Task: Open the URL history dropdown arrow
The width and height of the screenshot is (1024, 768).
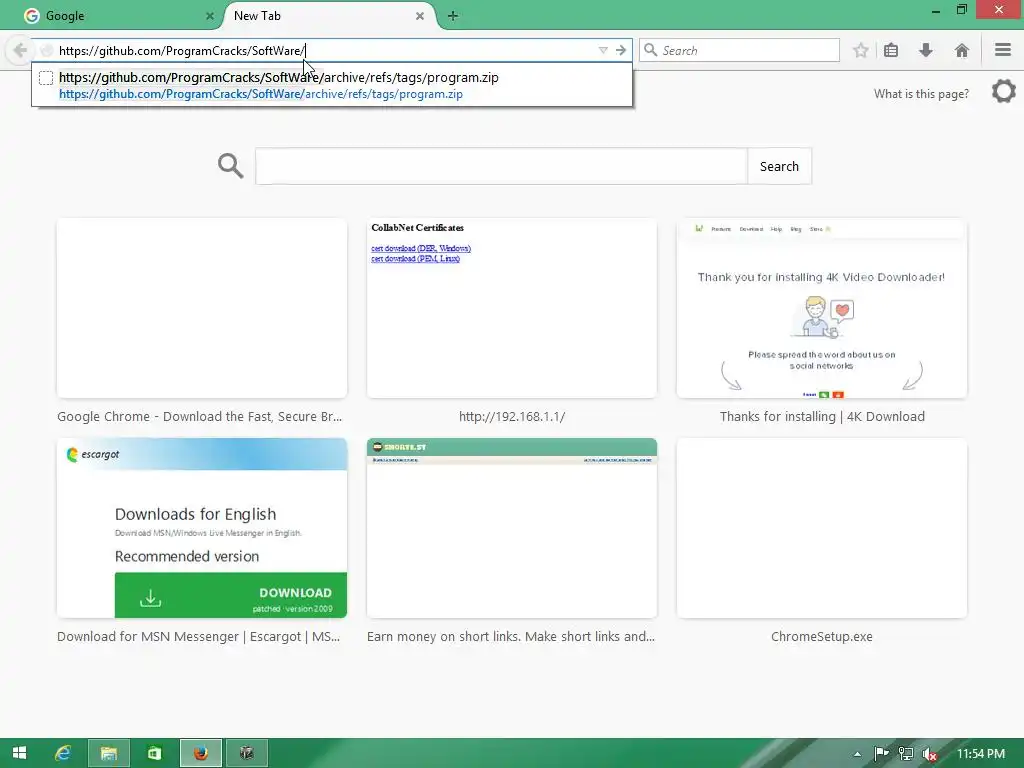Action: (603, 50)
